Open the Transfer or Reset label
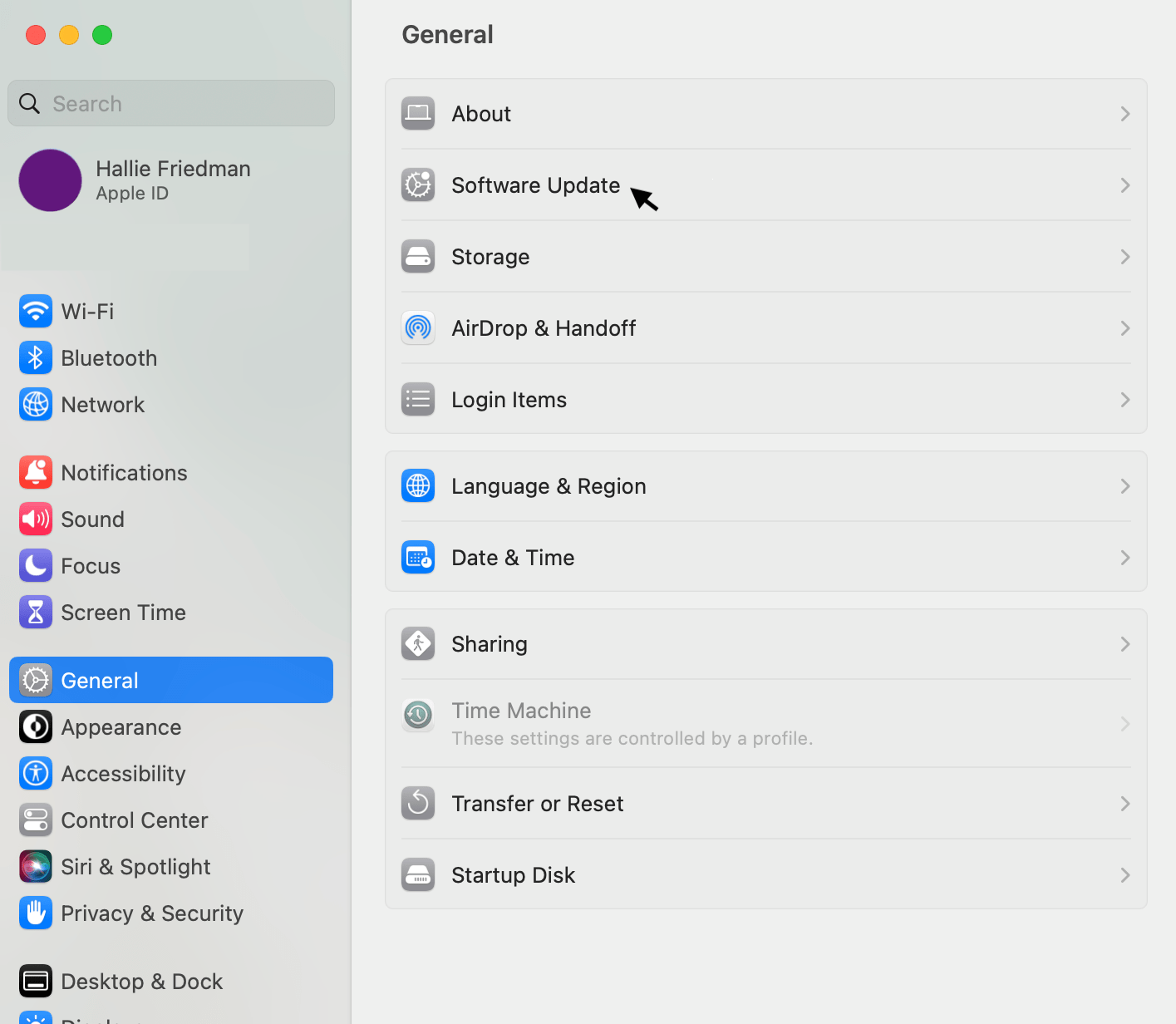 coord(538,804)
